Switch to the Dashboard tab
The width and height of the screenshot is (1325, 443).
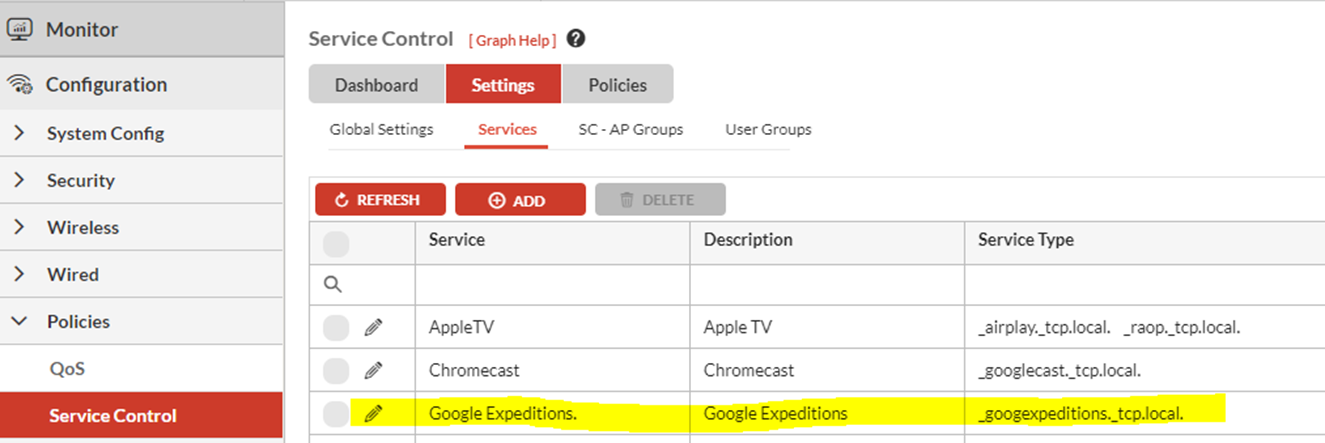pyautogui.click(x=376, y=85)
